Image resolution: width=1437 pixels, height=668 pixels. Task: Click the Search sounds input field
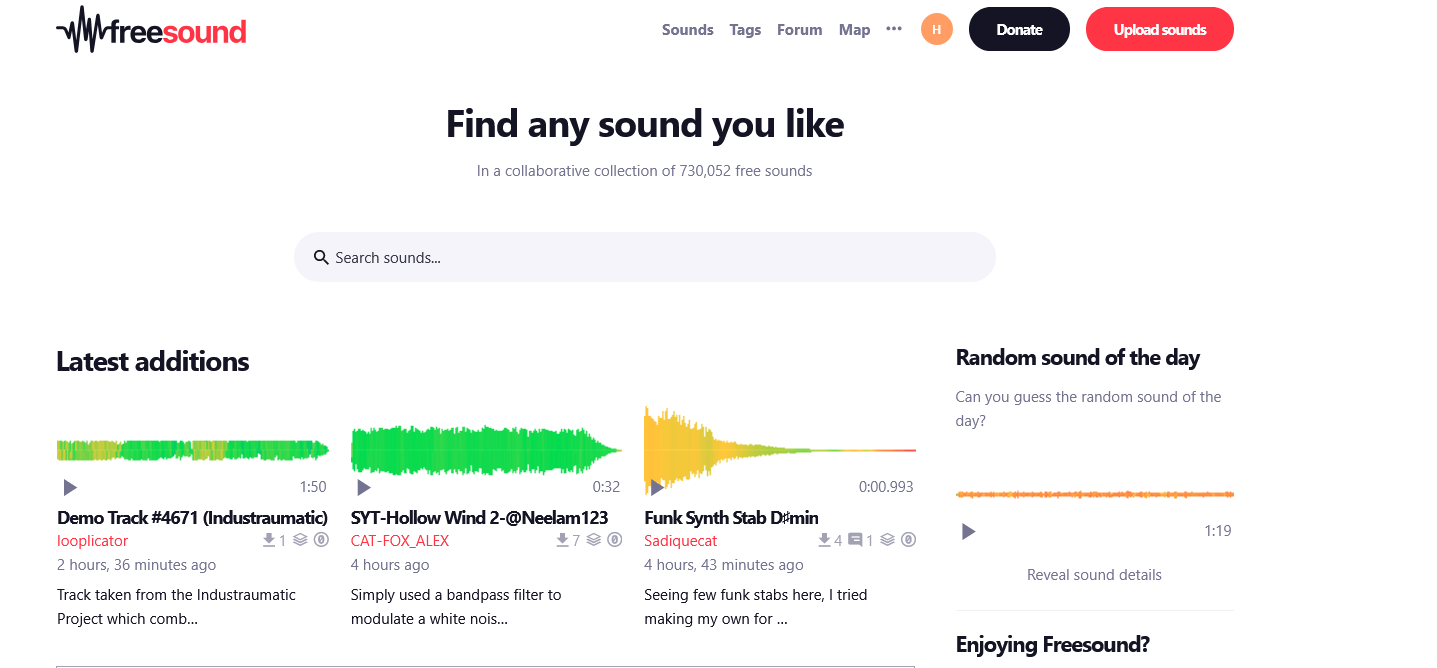pos(645,257)
